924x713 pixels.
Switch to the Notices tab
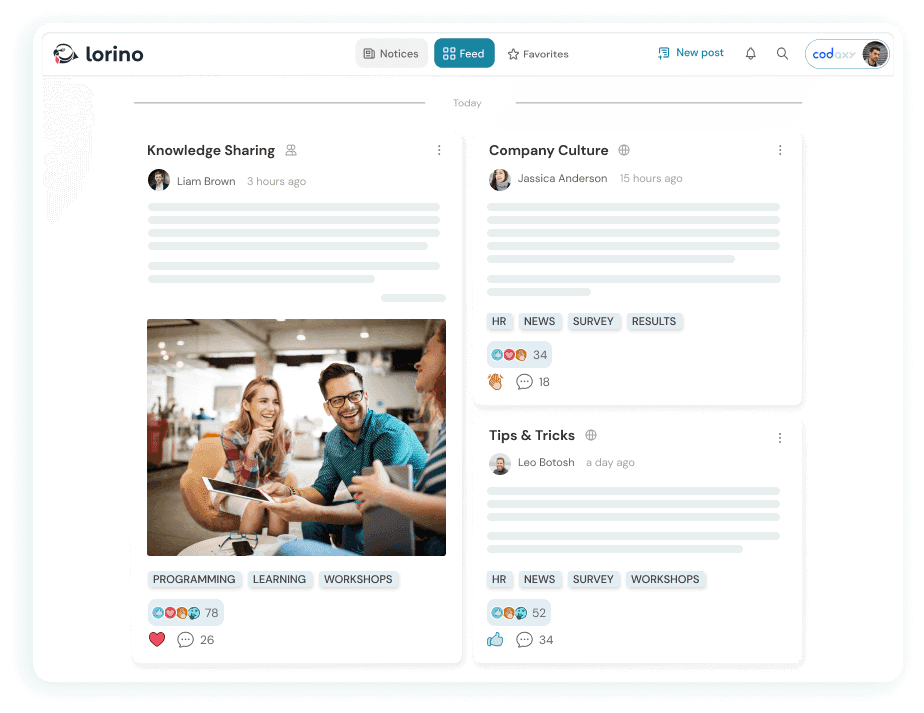point(391,53)
